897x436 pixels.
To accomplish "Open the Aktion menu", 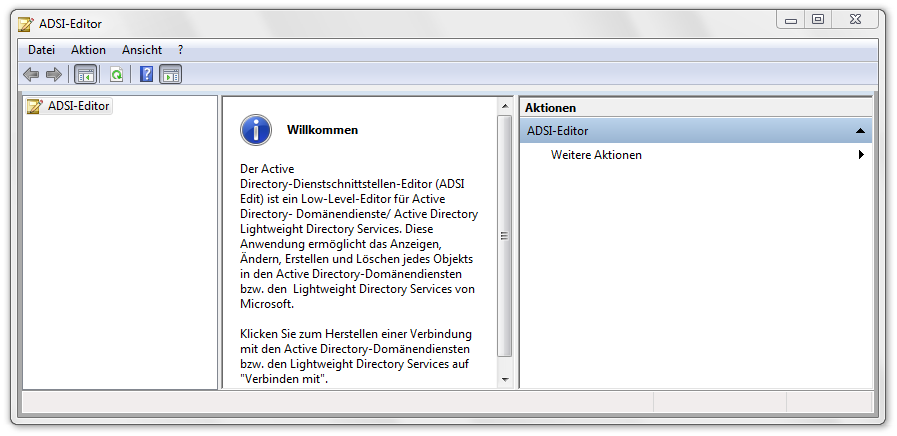I will [88, 49].
